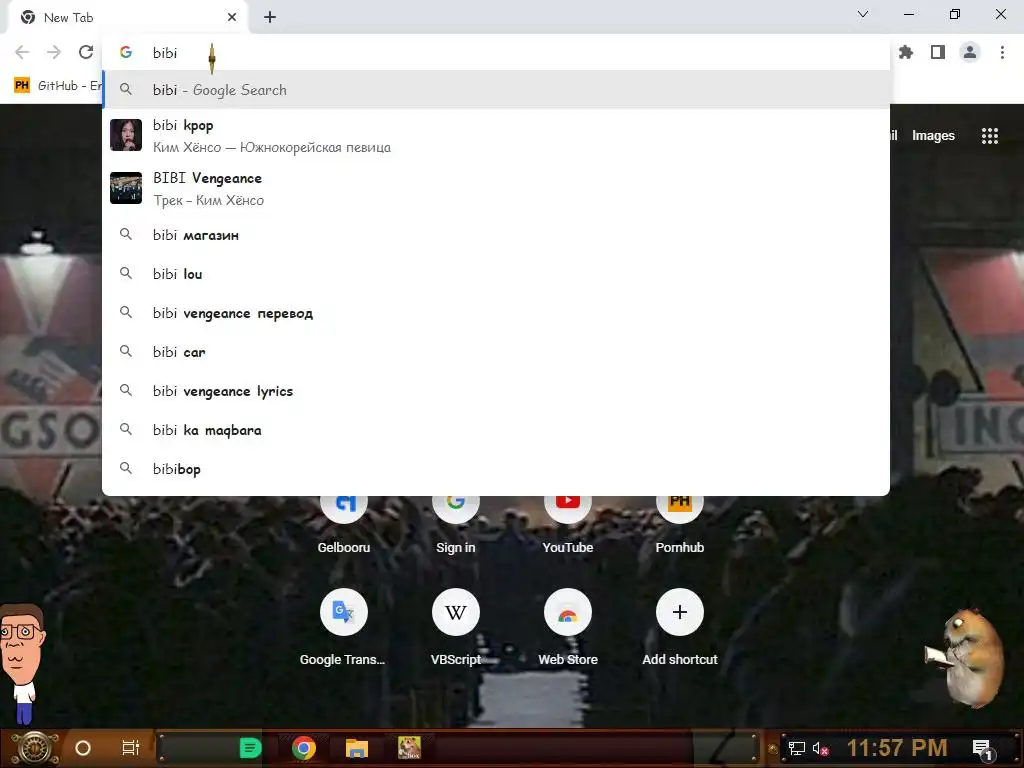Open the 11:57 PM clock
This screenshot has height=768, width=1024.
click(x=897, y=748)
